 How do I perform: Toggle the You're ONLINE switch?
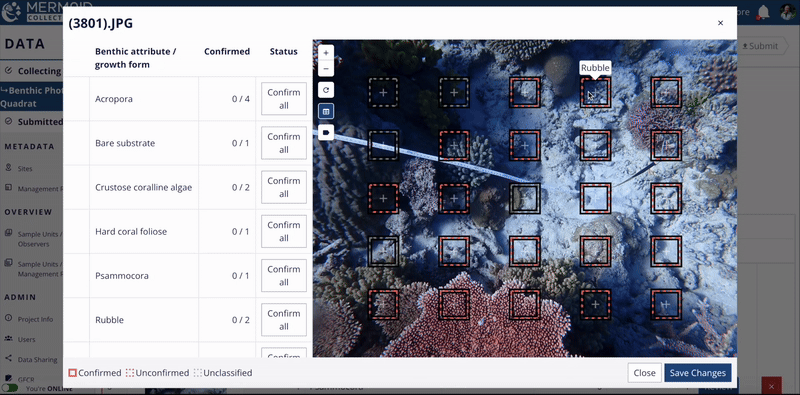pyautogui.click(x=10, y=388)
